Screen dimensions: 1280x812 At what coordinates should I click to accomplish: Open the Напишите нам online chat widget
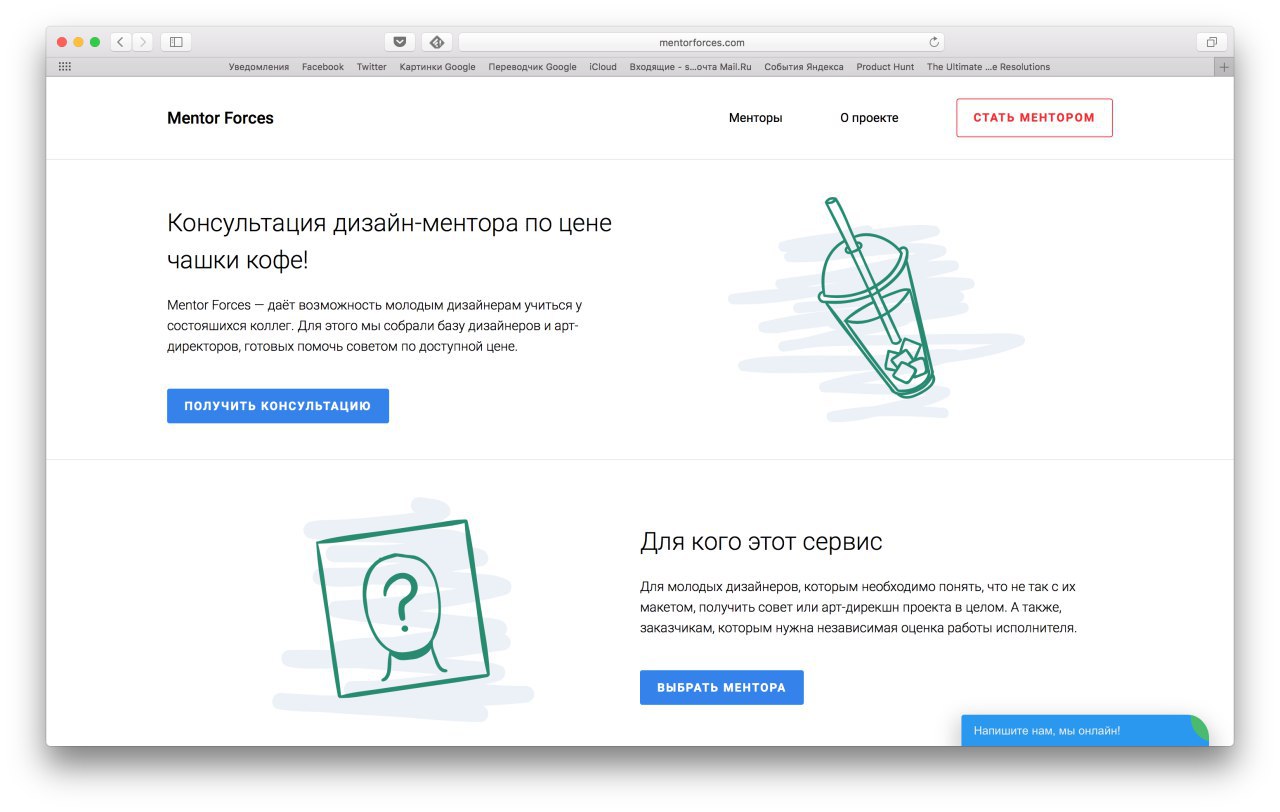coord(1085,730)
